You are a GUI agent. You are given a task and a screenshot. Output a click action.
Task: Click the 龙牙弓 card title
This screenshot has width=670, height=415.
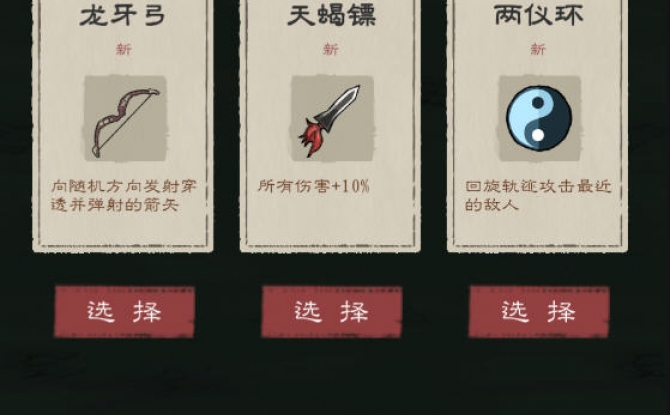click(123, 15)
